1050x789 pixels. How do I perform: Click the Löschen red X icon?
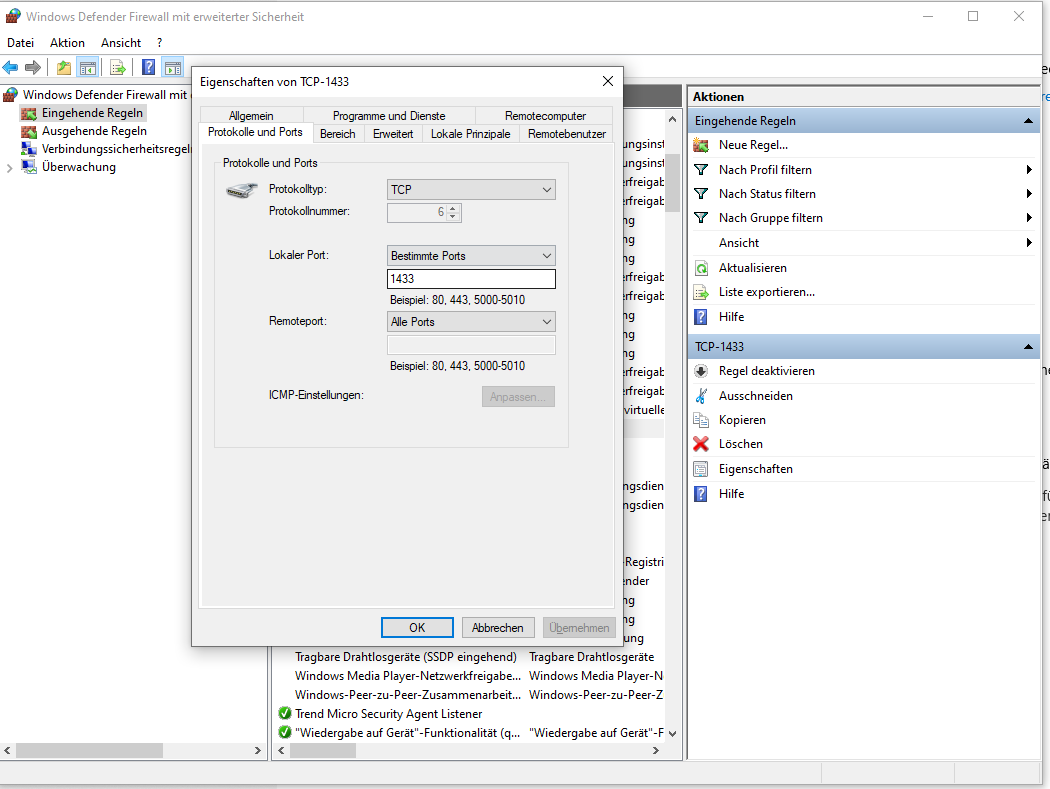point(701,444)
